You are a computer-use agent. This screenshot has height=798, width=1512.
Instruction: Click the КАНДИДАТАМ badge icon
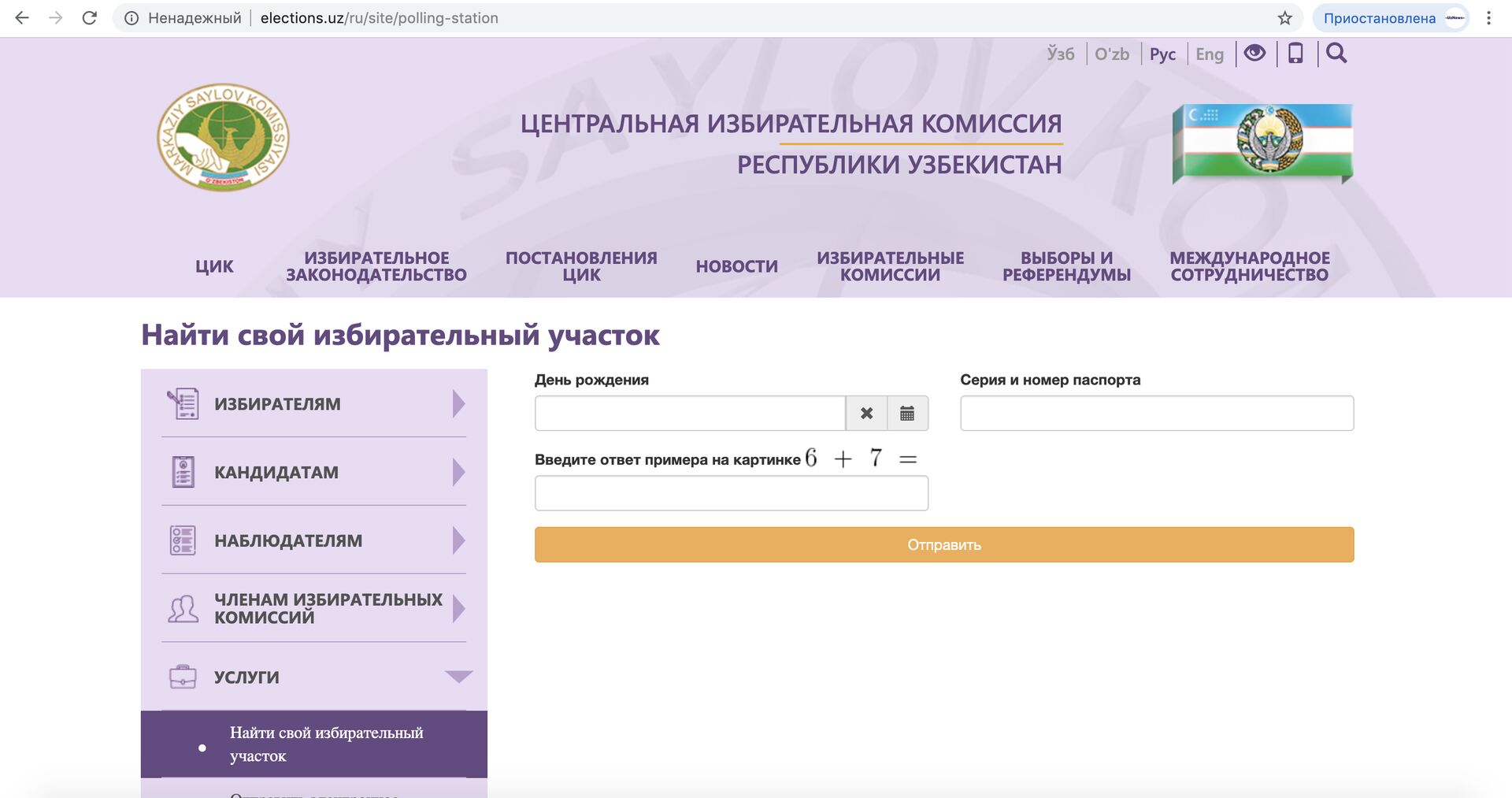pyautogui.click(x=183, y=472)
